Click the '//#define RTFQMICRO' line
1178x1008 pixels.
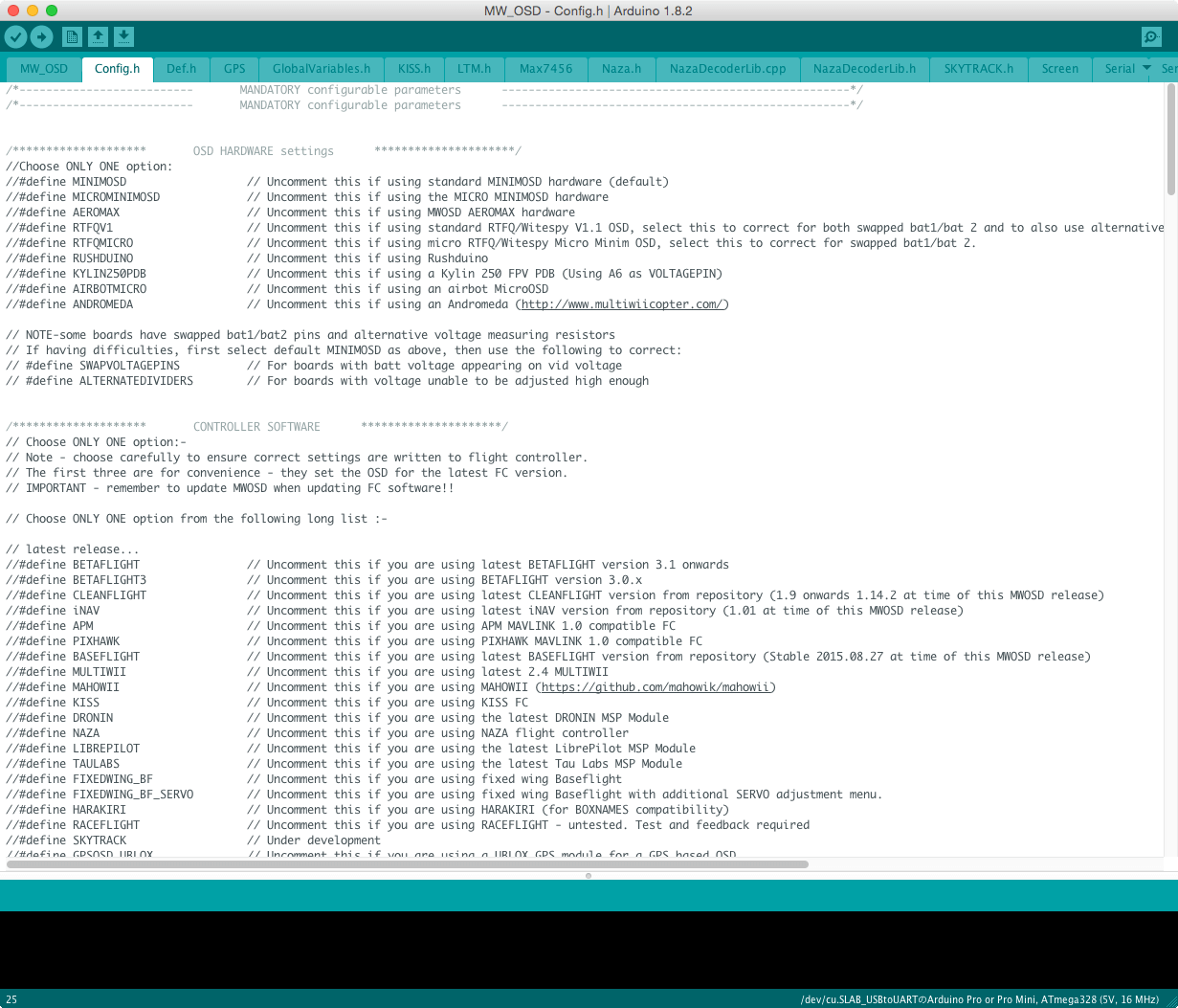(x=491, y=243)
